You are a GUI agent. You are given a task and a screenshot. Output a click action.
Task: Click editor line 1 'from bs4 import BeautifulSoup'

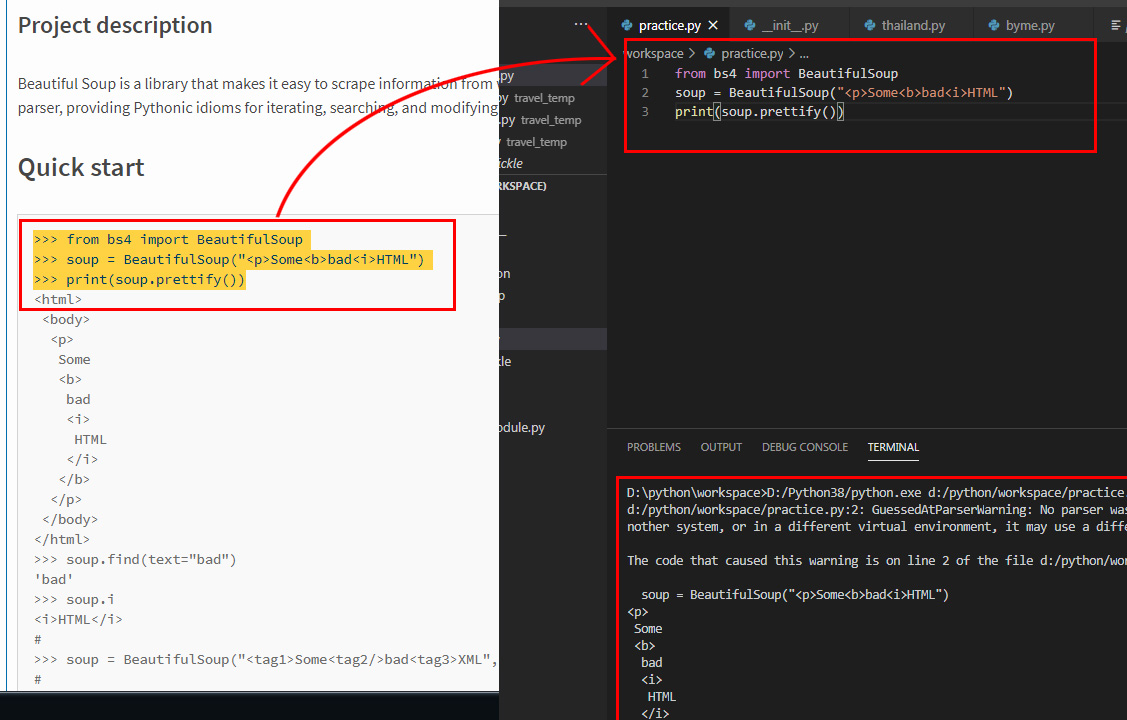point(786,73)
